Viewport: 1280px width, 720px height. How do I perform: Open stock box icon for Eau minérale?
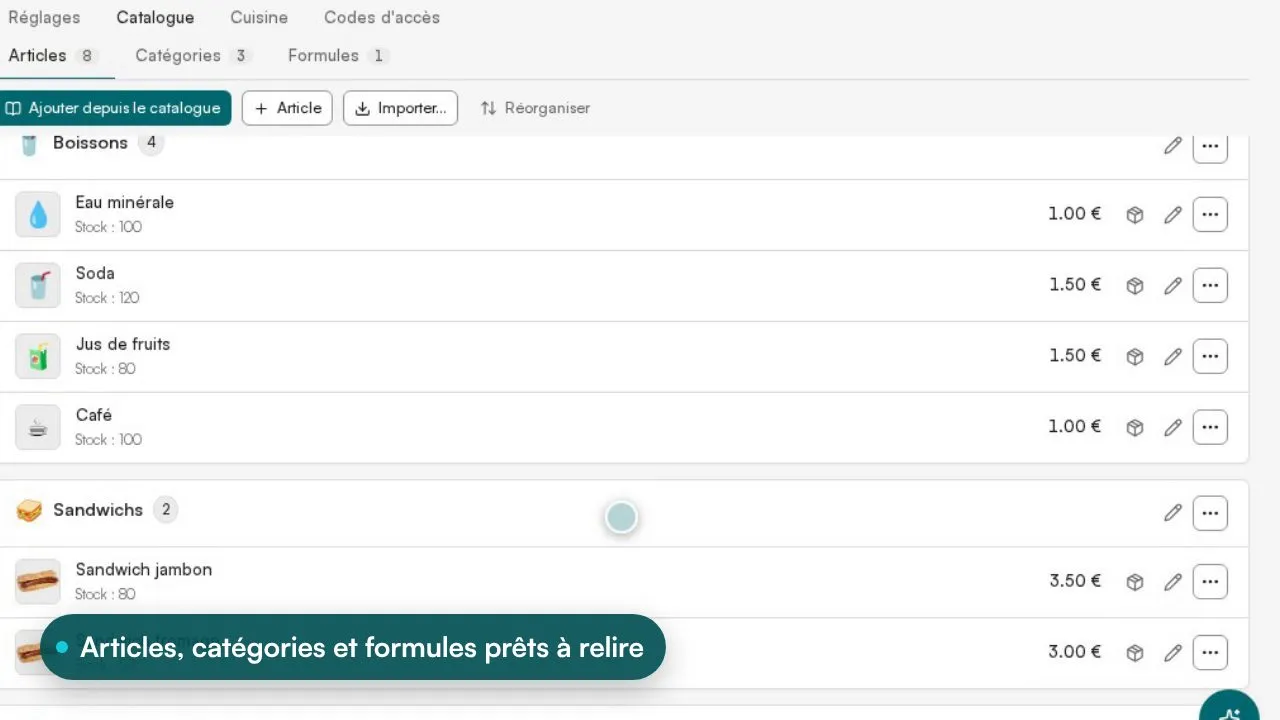click(x=1135, y=215)
